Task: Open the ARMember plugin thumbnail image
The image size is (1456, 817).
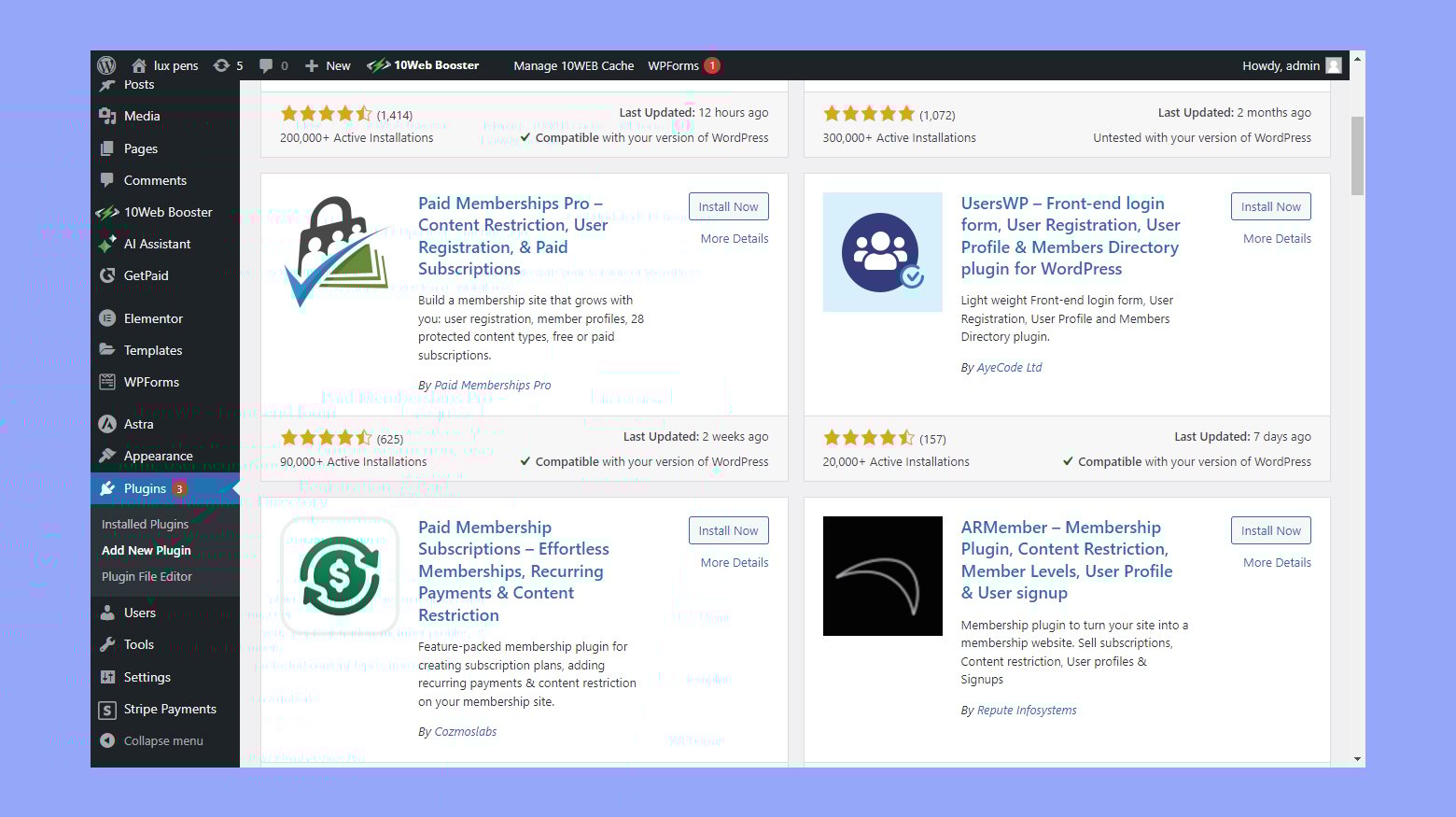Action: pyautogui.click(x=882, y=576)
